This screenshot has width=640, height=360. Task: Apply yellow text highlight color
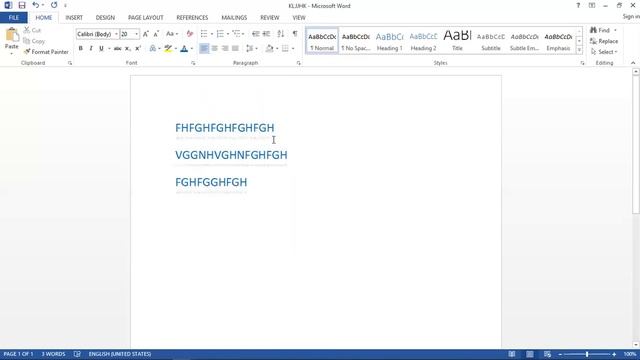point(168,49)
